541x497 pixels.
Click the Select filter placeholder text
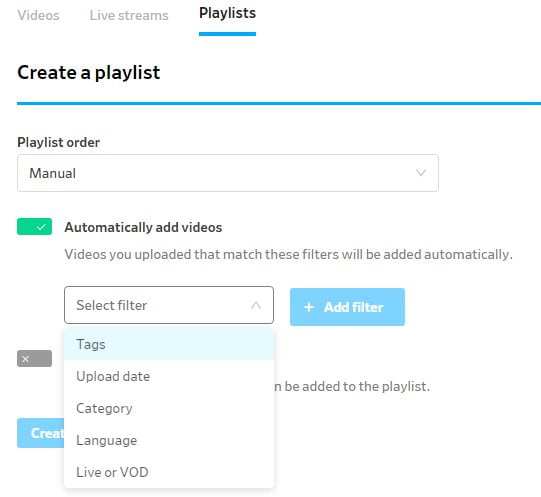click(x=111, y=305)
